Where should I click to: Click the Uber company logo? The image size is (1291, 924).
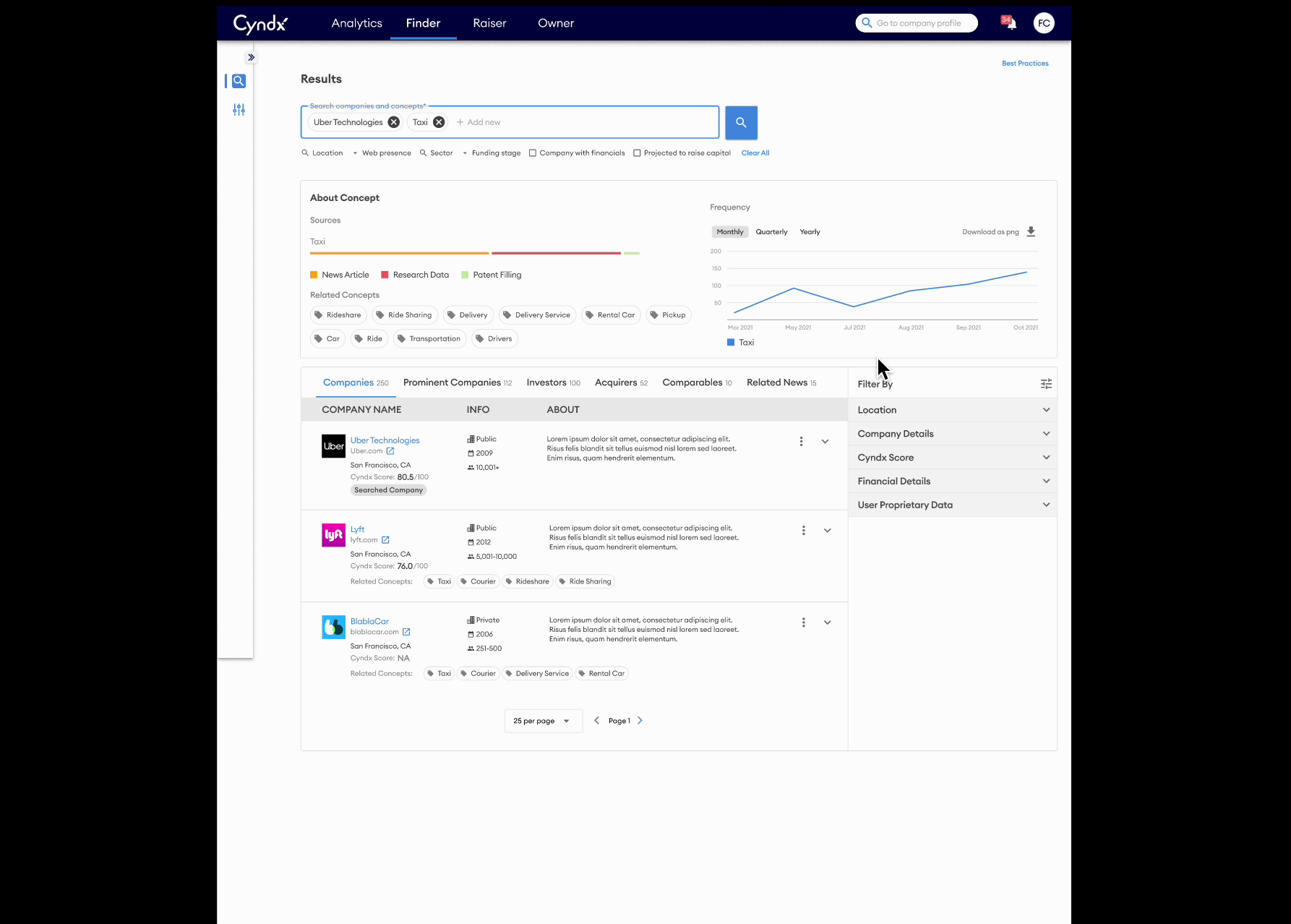(333, 446)
